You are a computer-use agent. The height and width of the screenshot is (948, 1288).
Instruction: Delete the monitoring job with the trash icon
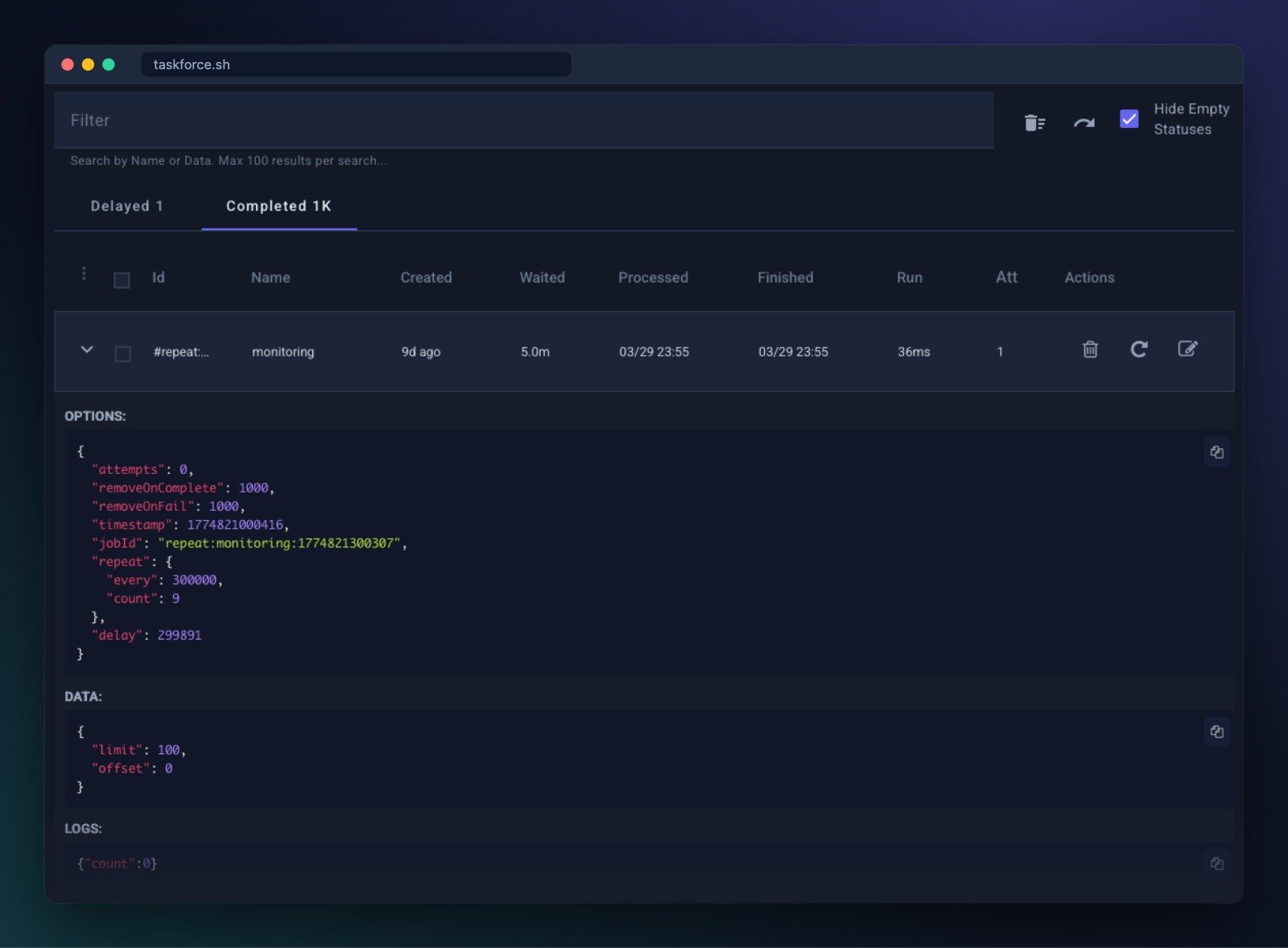click(1090, 349)
